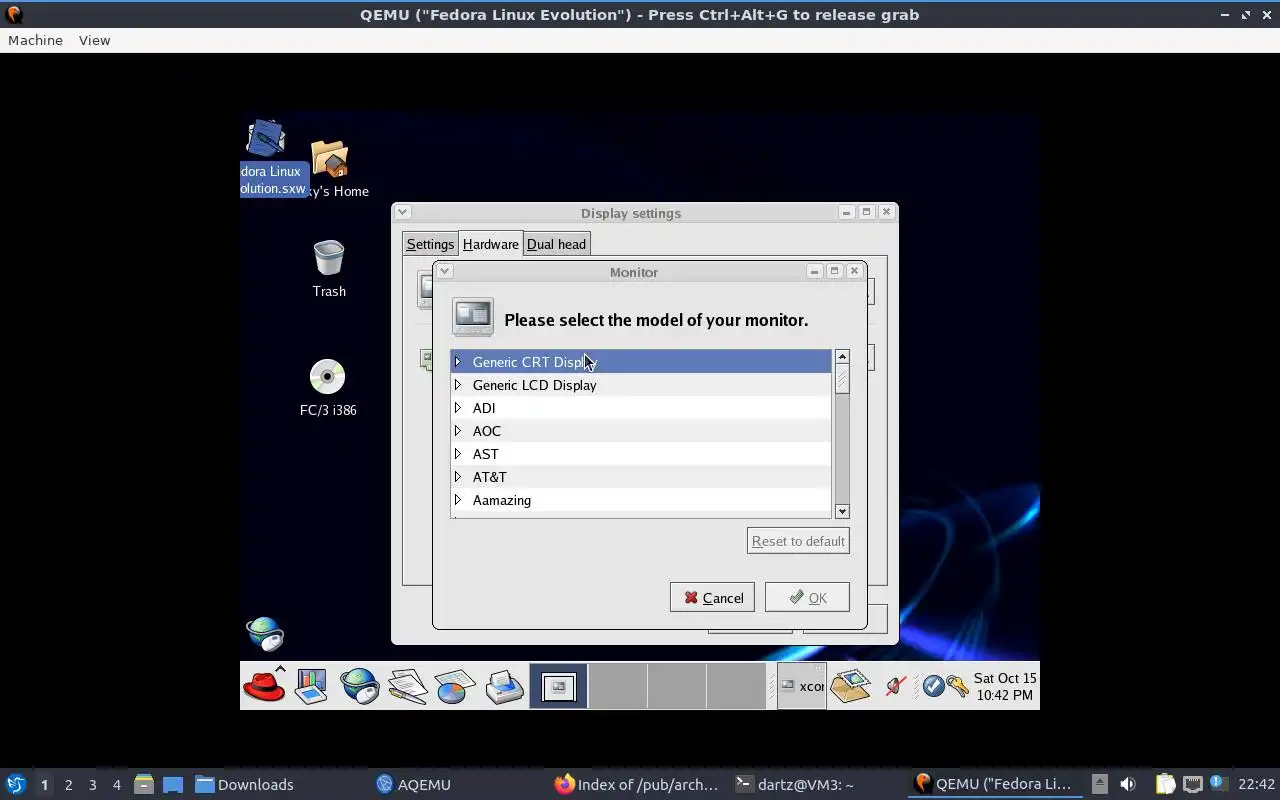Click the host volume speaker icon

(1128, 784)
